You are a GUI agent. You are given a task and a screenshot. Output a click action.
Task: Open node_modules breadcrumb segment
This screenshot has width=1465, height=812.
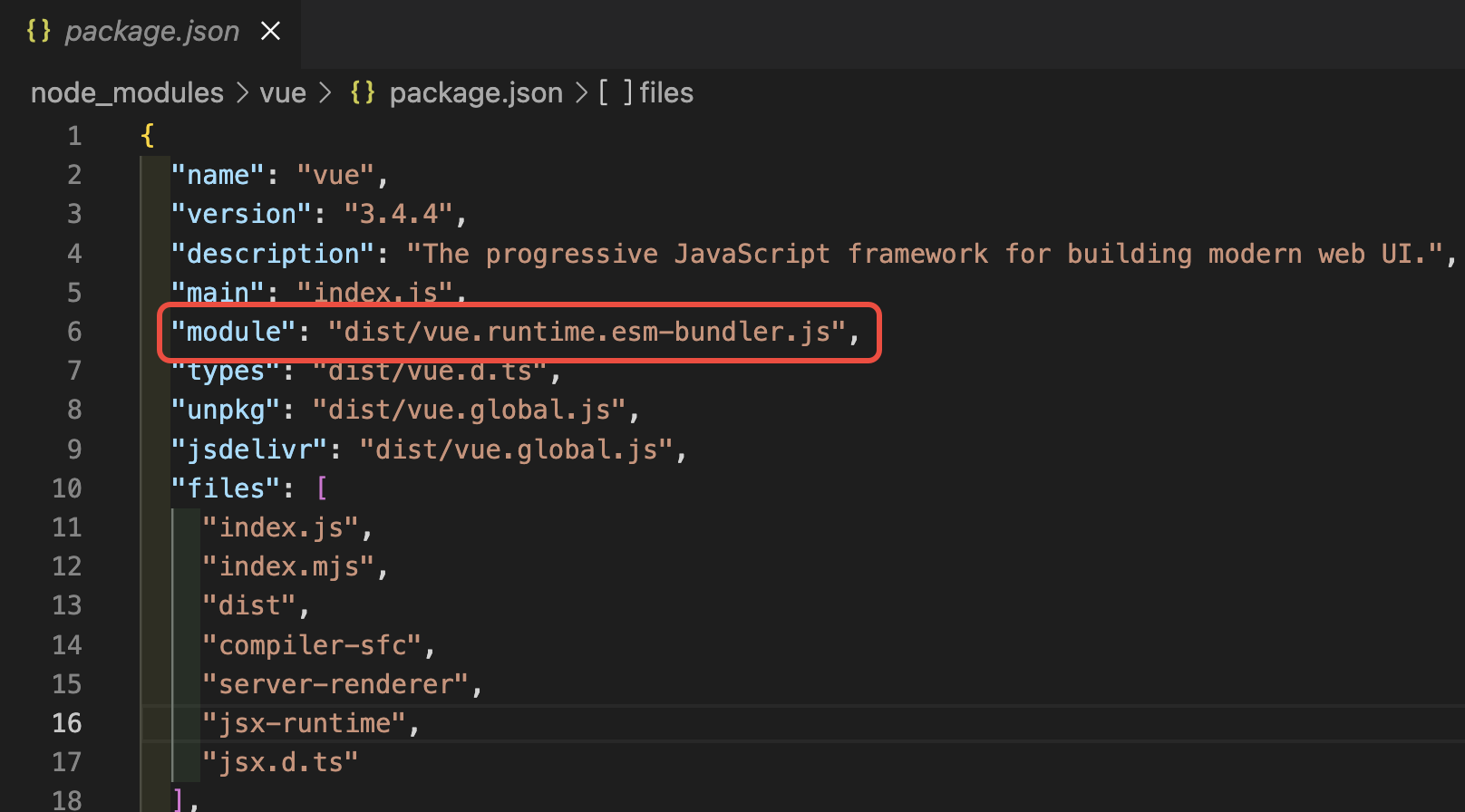tap(127, 92)
